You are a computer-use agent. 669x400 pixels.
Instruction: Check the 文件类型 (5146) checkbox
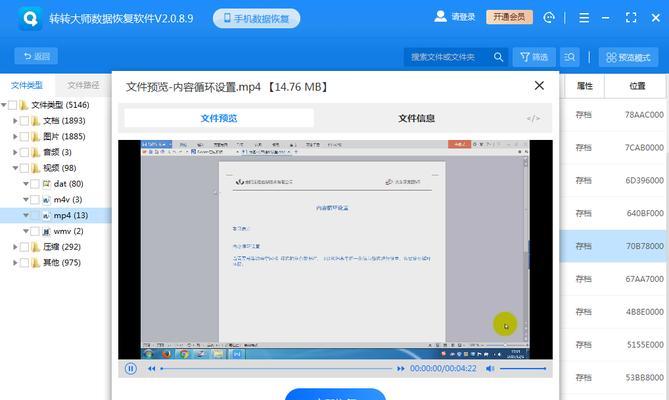tap(13, 105)
